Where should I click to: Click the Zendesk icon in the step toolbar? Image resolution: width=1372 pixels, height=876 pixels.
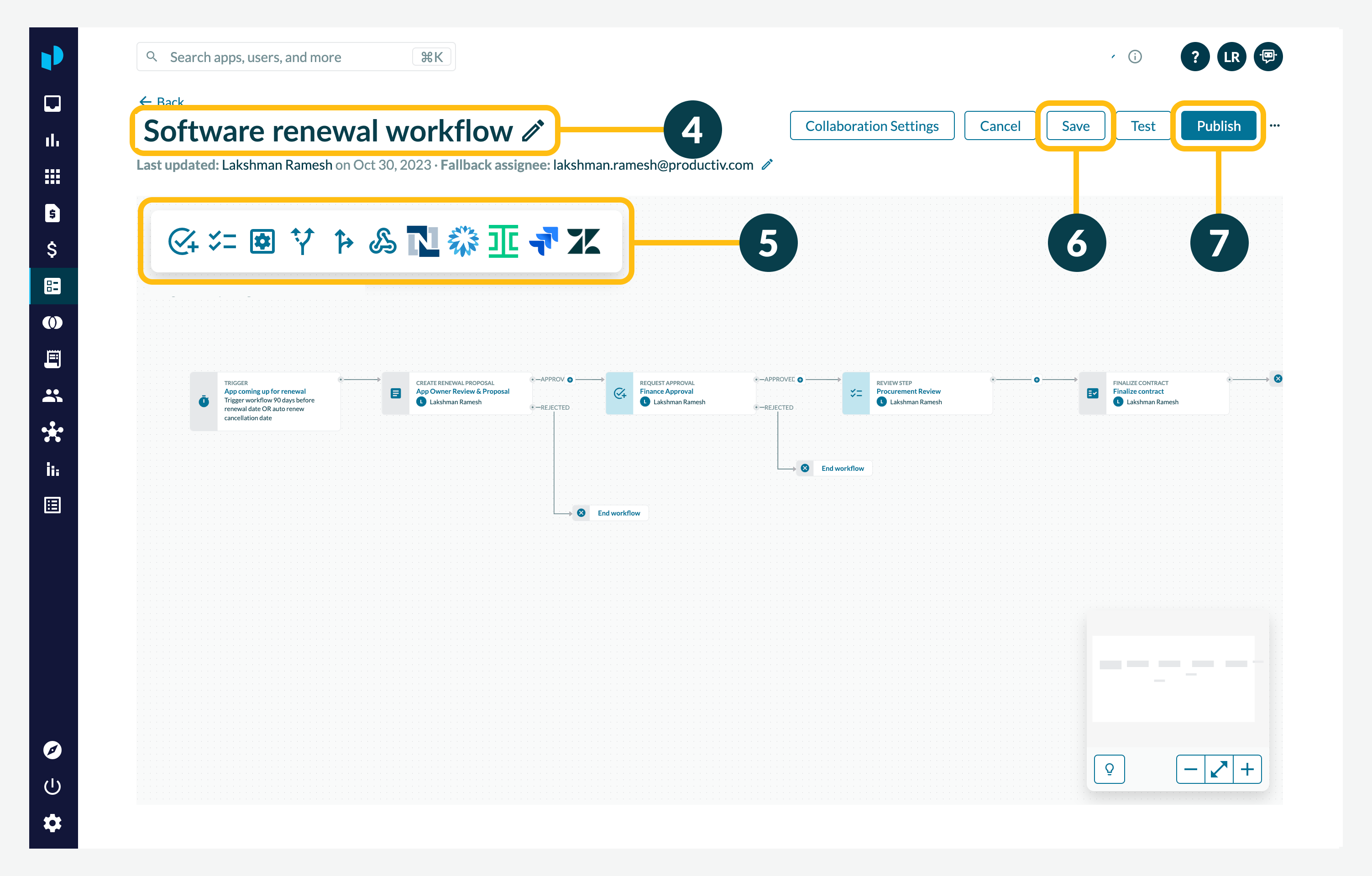(x=583, y=241)
